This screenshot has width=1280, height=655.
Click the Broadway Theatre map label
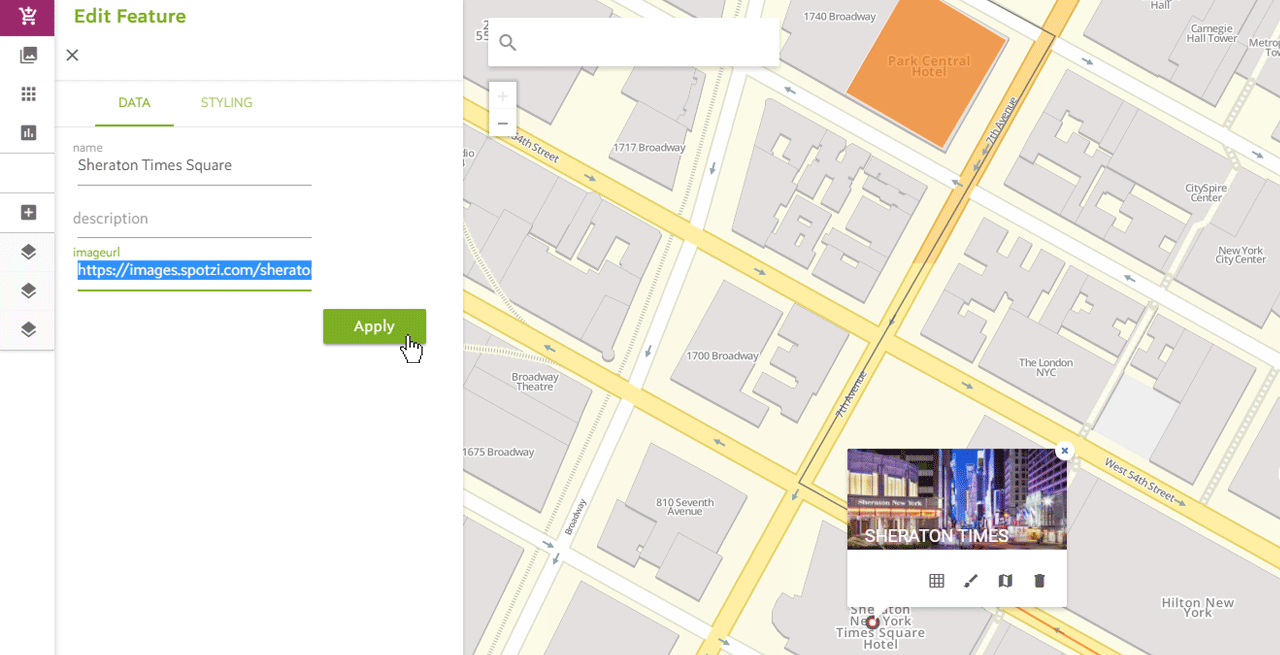(535, 382)
